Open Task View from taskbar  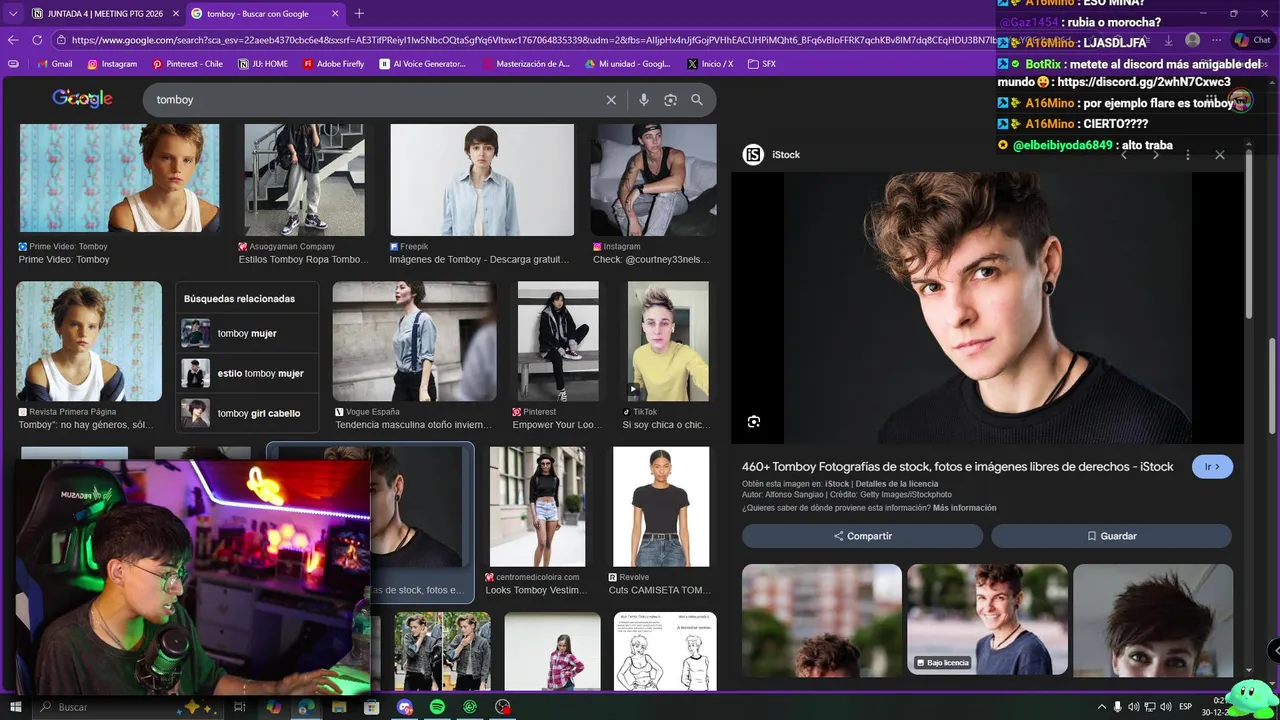(240, 707)
